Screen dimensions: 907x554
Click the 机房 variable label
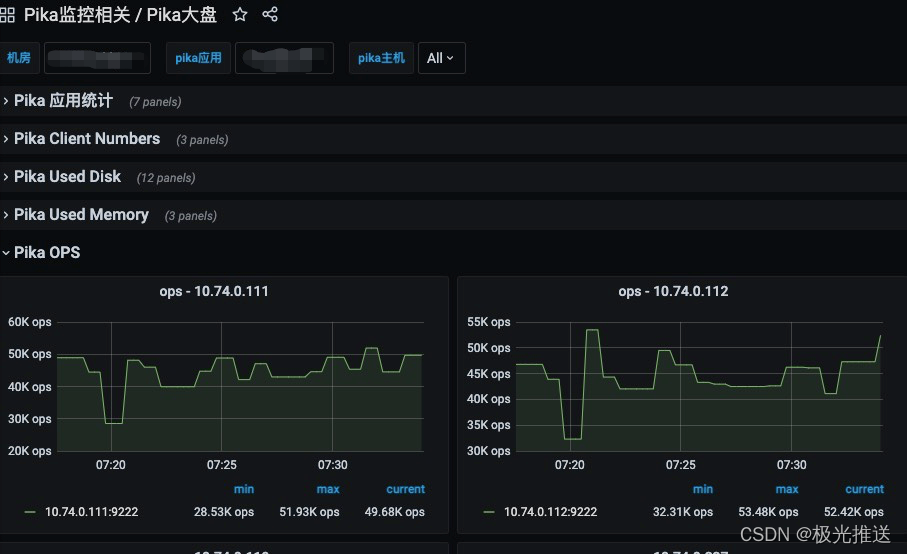pyautogui.click(x=19, y=58)
